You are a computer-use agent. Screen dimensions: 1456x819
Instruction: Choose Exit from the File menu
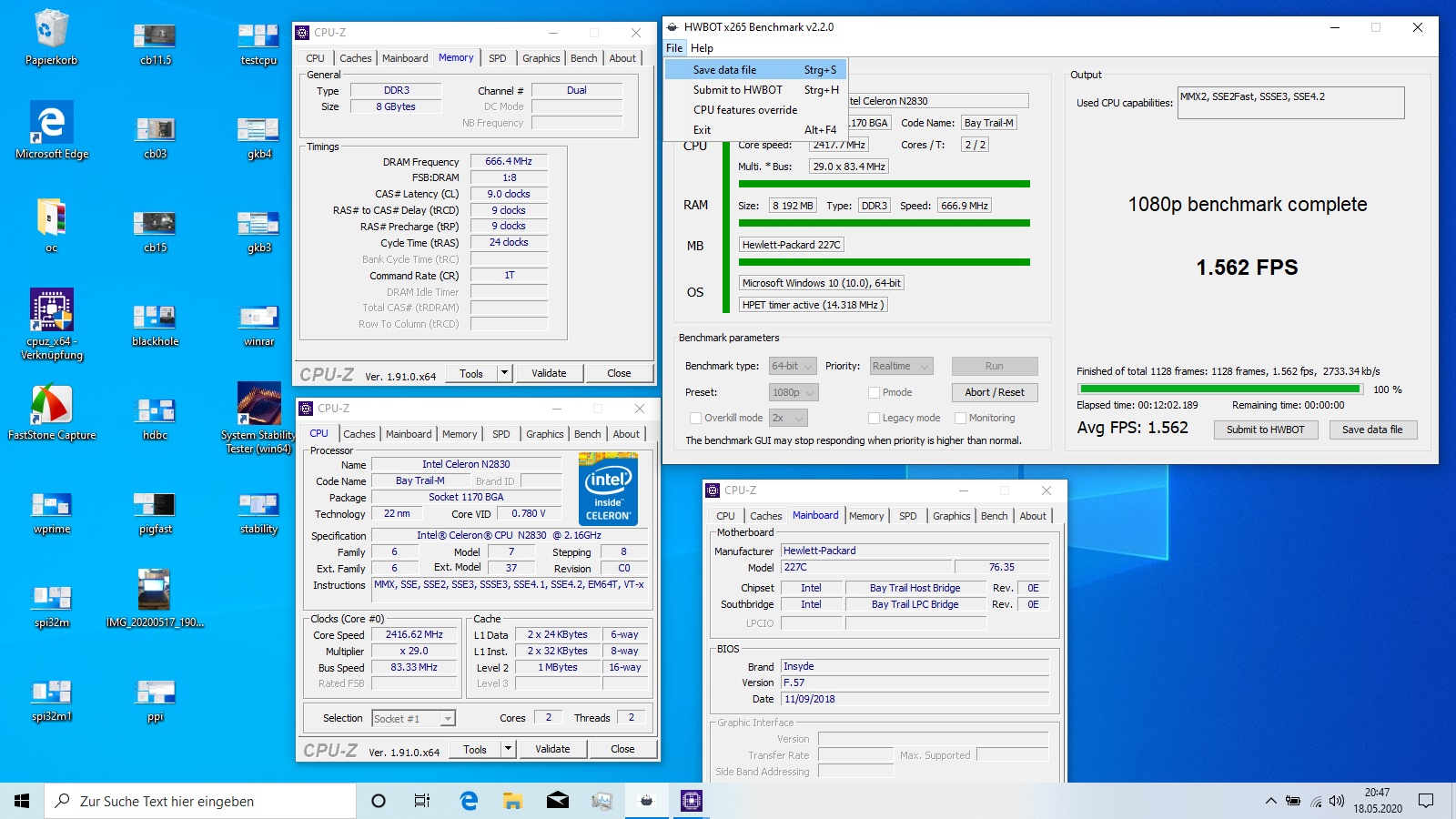pos(755,129)
